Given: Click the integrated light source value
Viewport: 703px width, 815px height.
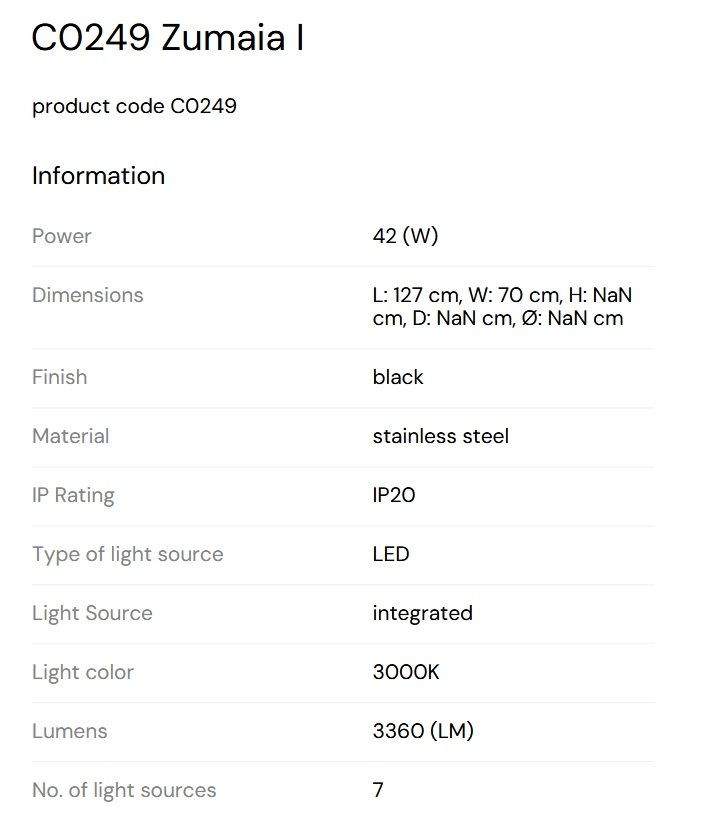Looking at the screenshot, I should tap(422, 613).
